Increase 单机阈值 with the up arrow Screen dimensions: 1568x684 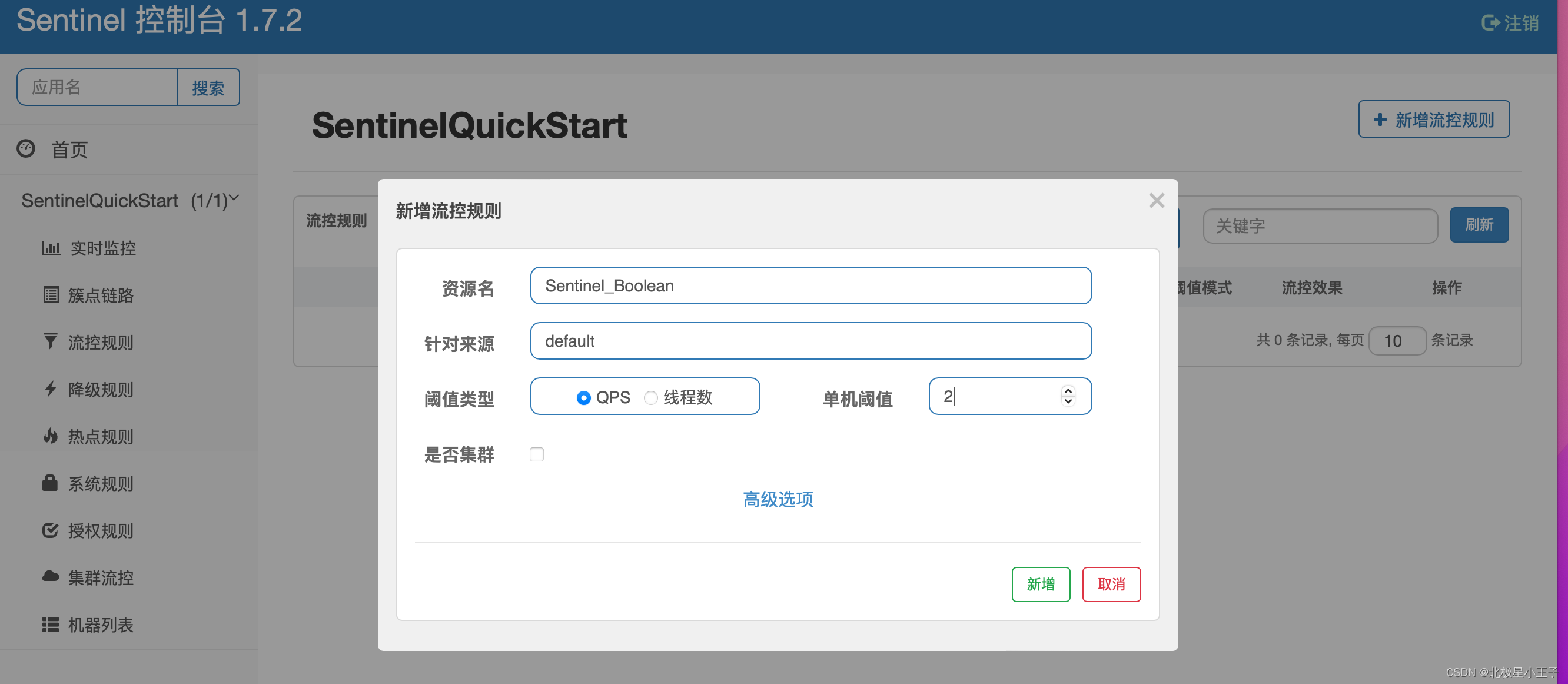point(1068,391)
